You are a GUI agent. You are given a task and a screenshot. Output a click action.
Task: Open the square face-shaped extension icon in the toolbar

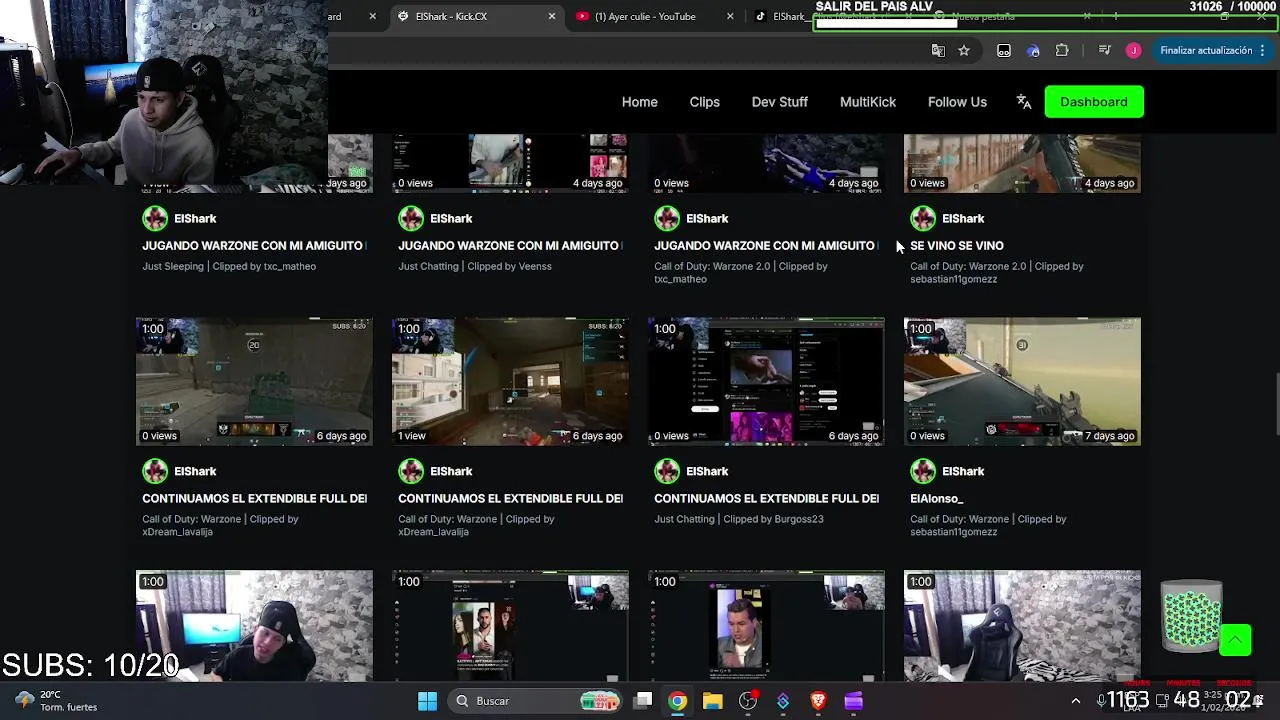click(x=1004, y=50)
